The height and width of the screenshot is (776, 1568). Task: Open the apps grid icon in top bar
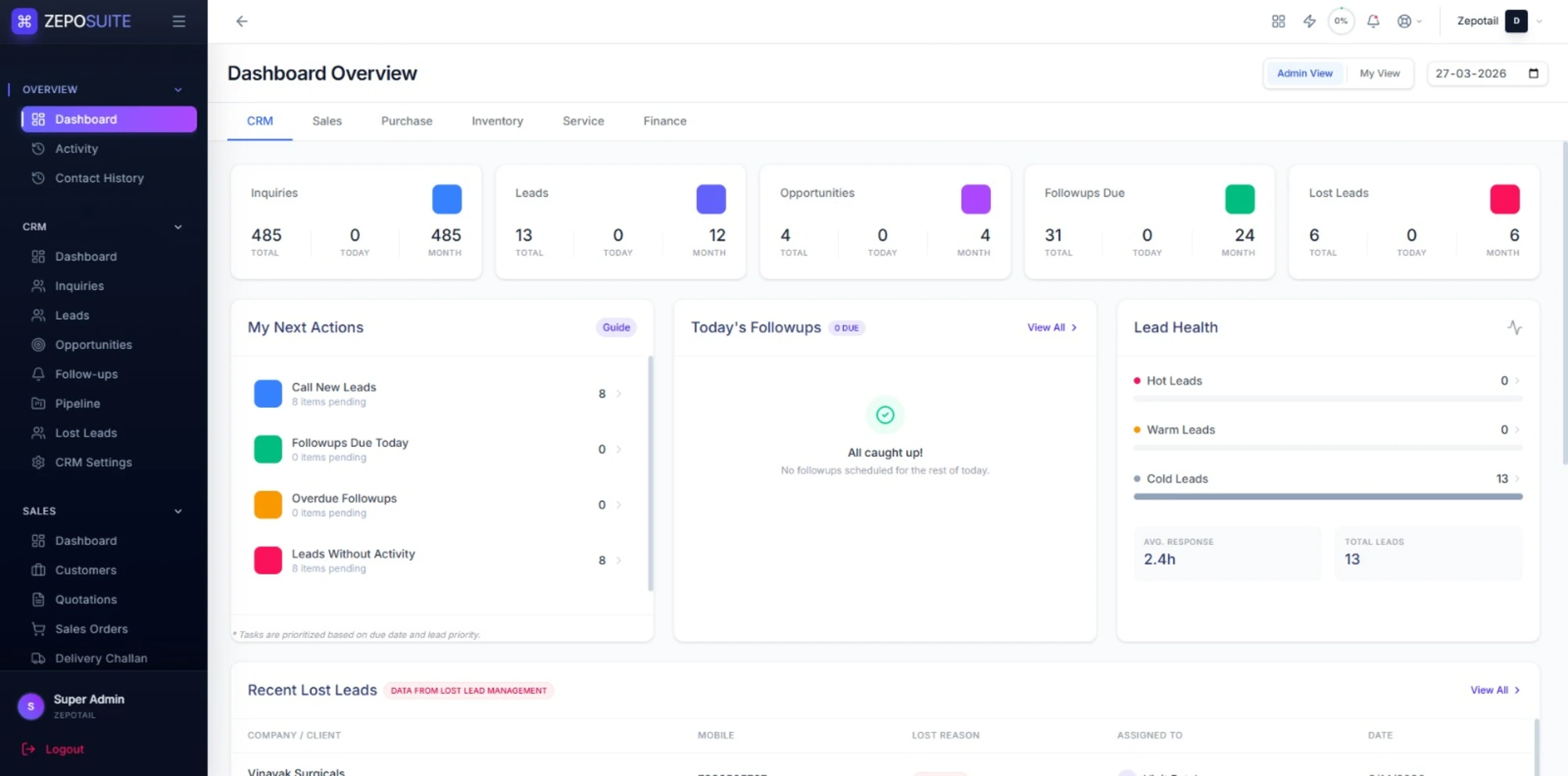tap(1278, 21)
